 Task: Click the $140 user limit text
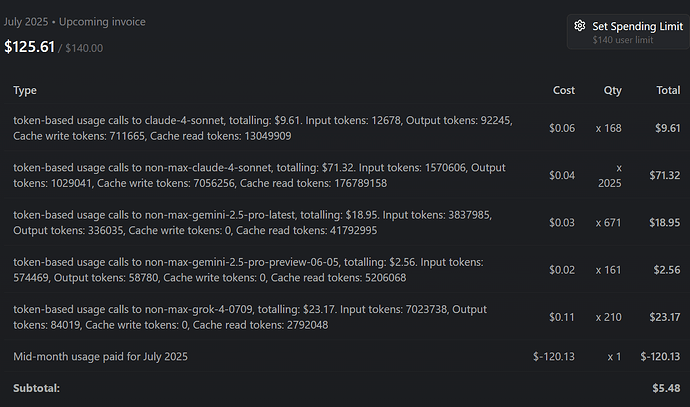point(623,40)
